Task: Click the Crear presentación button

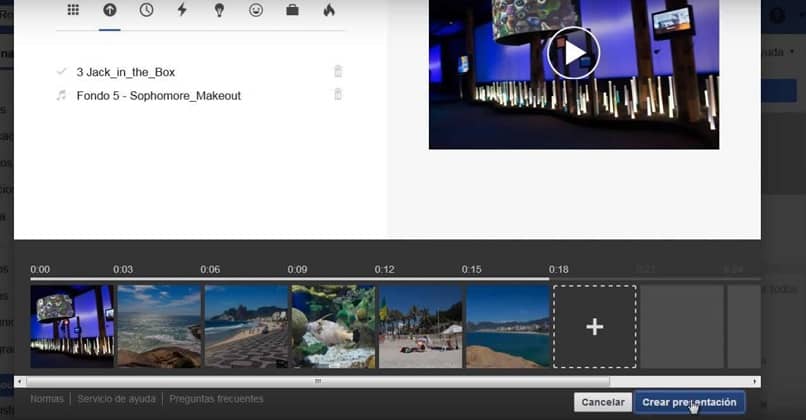Action: click(x=689, y=403)
